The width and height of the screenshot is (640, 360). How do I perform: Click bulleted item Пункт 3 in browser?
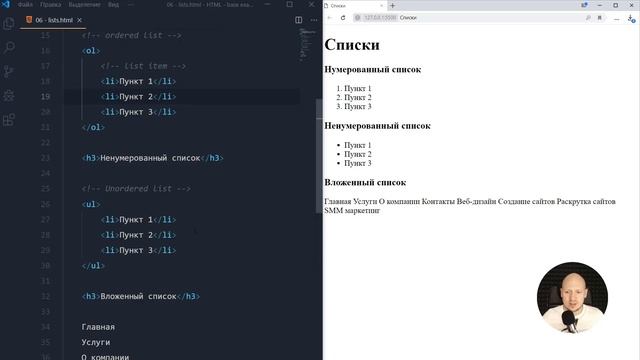pyautogui.click(x=358, y=163)
